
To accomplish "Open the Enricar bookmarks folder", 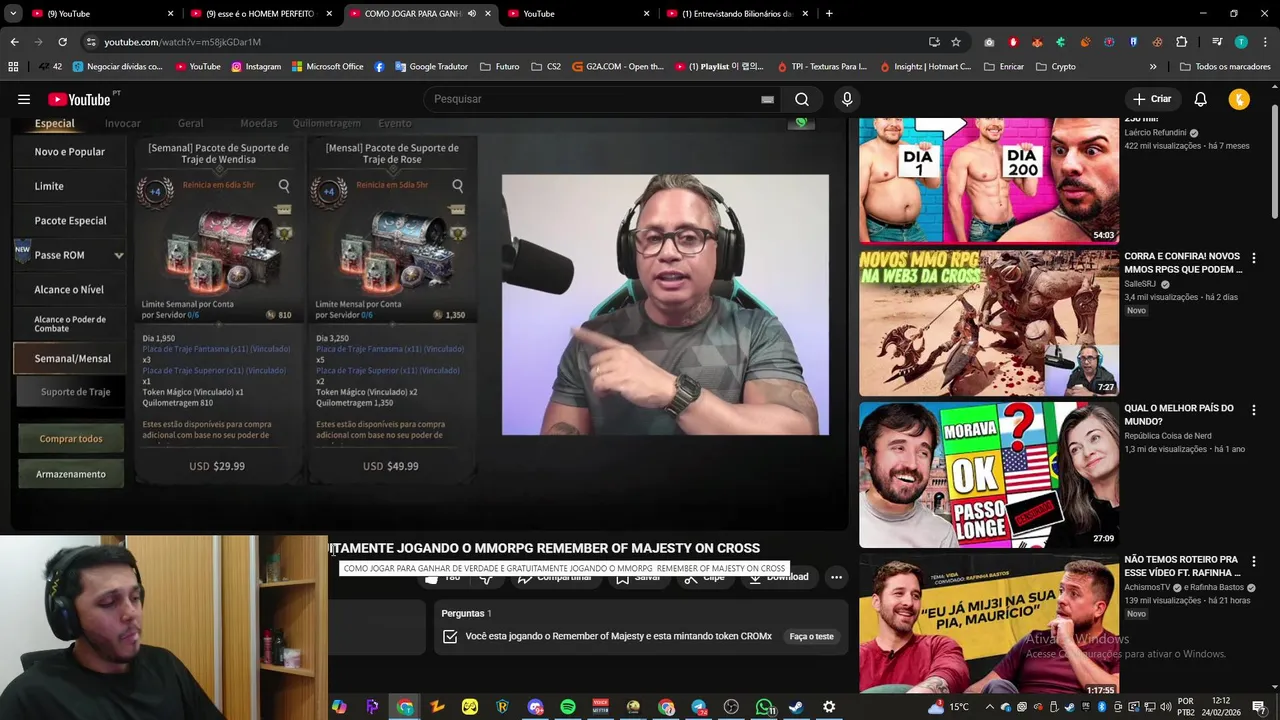I will click(x=1004, y=67).
